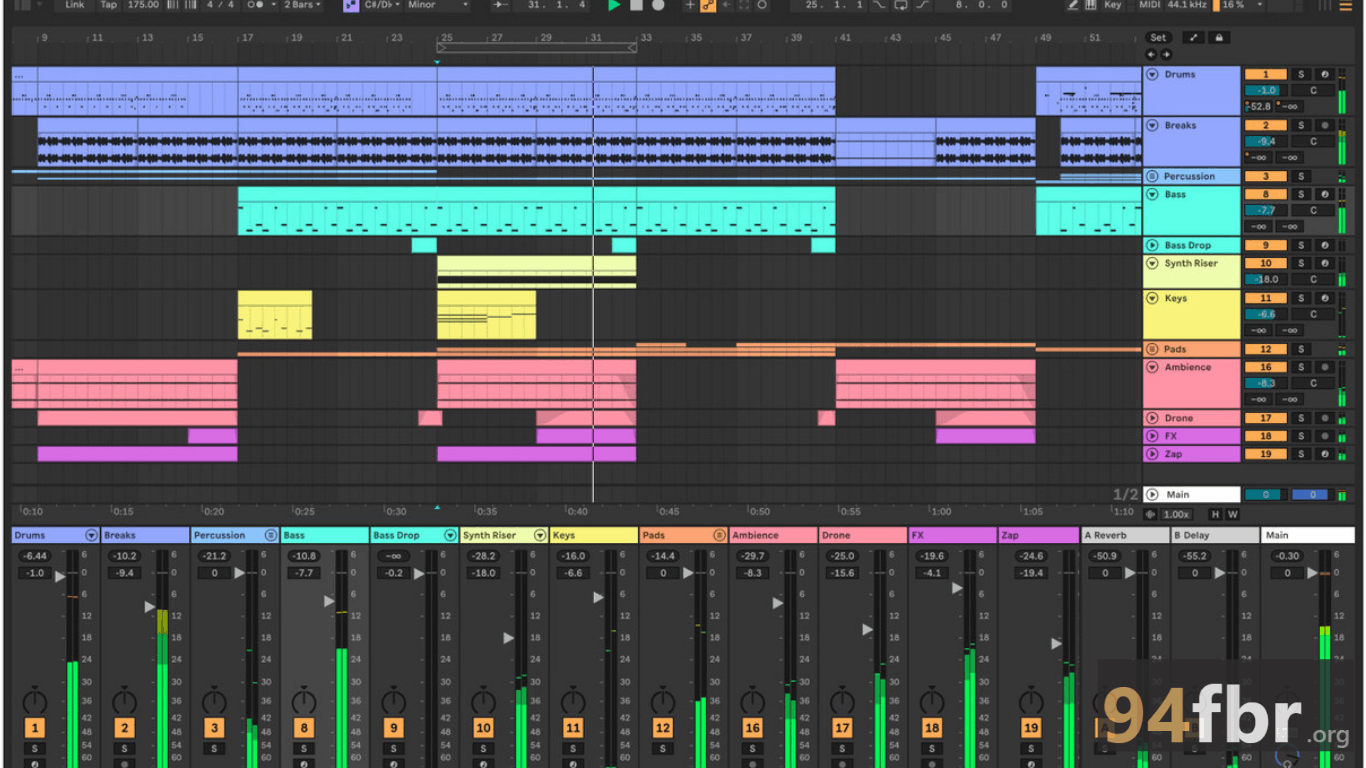Arm the Zap track in arrangement

[1325, 454]
